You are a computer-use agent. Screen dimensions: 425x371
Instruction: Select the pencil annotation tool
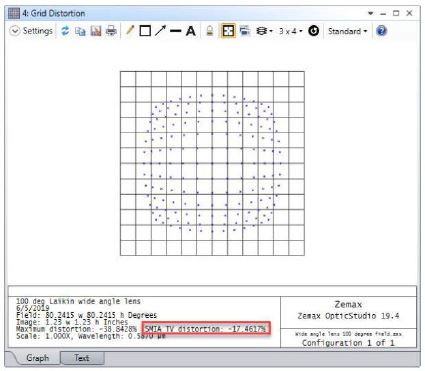click(x=130, y=31)
